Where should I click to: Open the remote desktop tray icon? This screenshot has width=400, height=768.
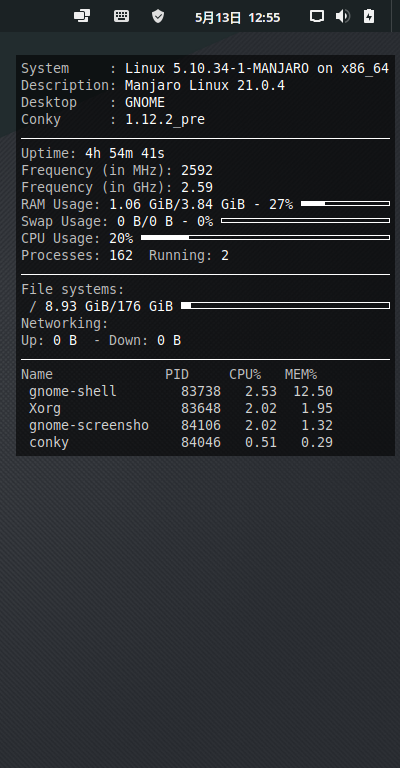point(82,16)
